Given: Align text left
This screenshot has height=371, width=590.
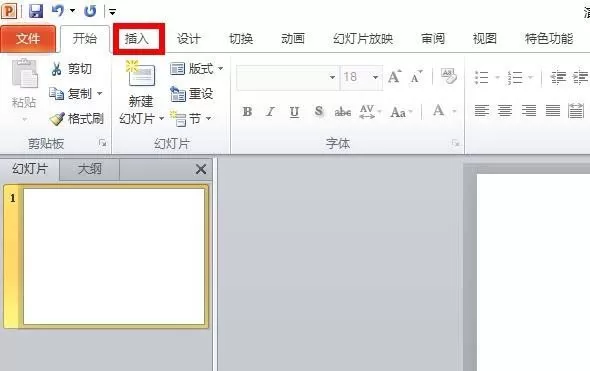Looking at the screenshot, I should 482,111.
